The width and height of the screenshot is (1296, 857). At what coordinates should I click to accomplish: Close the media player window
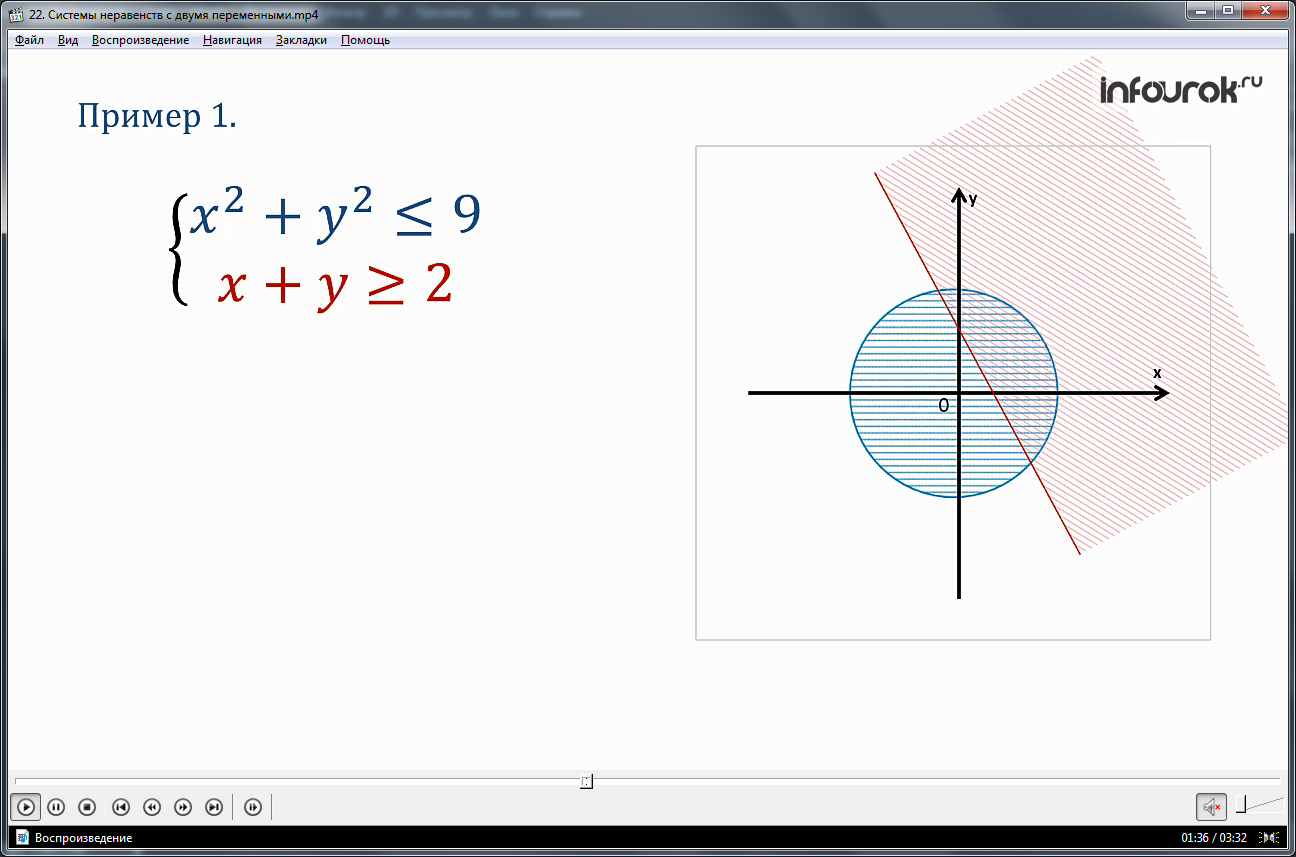click(1265, 10)
